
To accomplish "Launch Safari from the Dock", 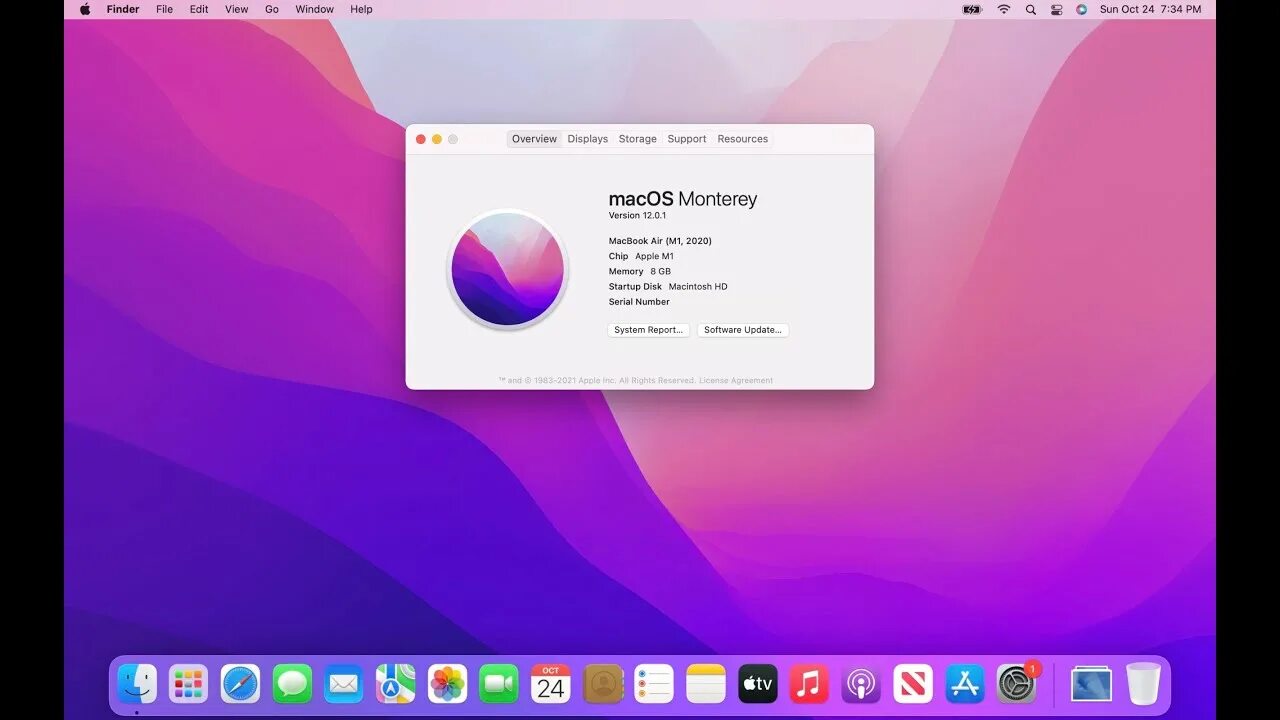I will 240,684.
